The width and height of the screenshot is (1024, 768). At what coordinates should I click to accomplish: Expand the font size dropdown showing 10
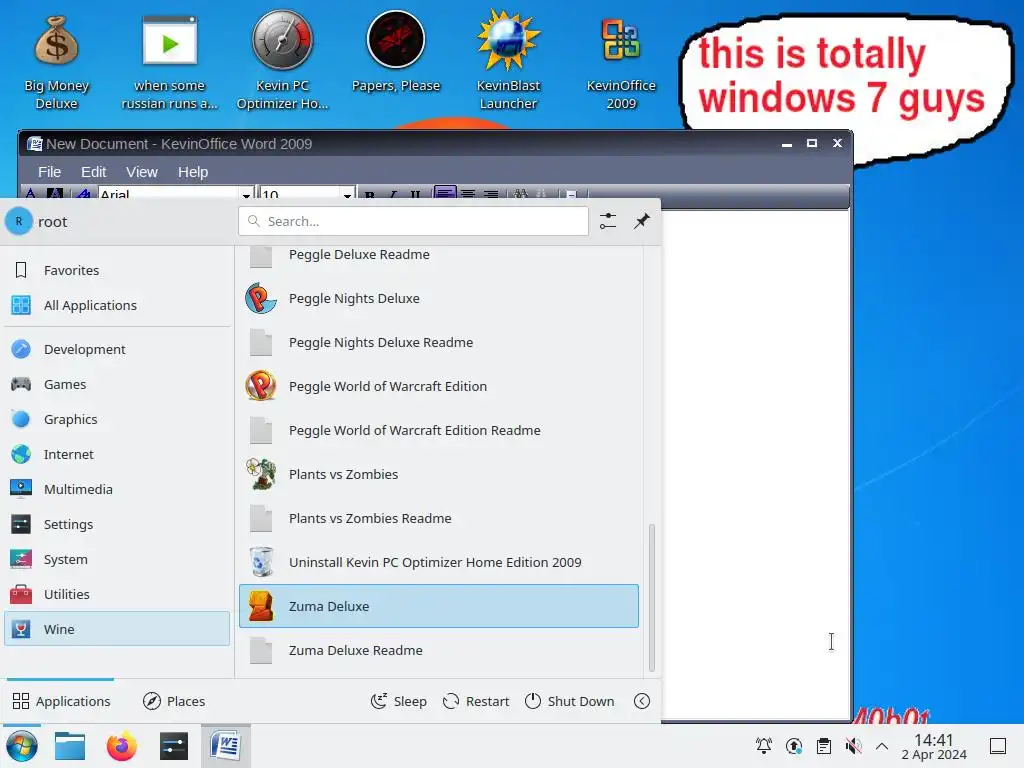point(347,194)
